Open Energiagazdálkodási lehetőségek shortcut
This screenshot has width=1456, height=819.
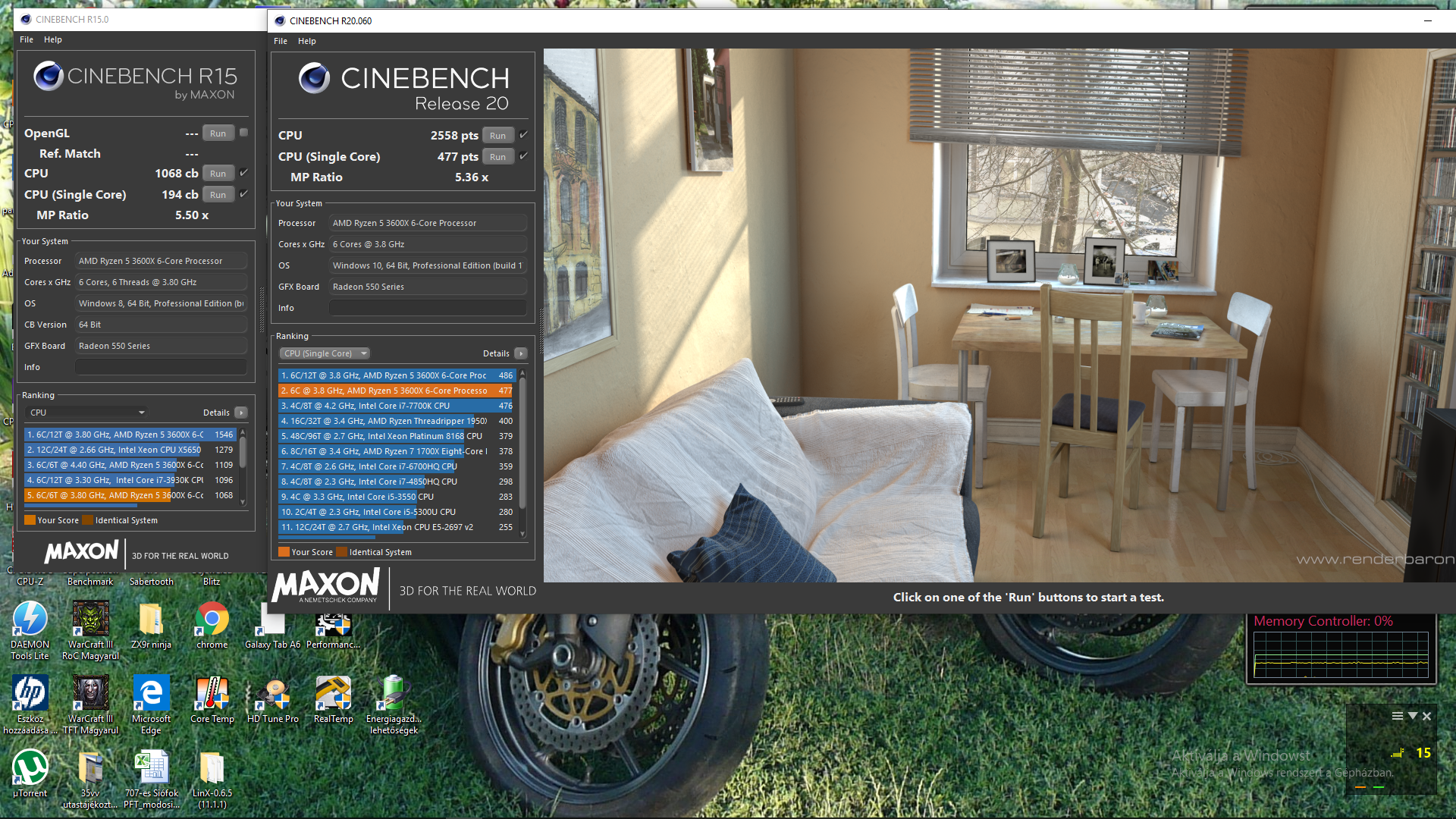(x=394, y=704)
